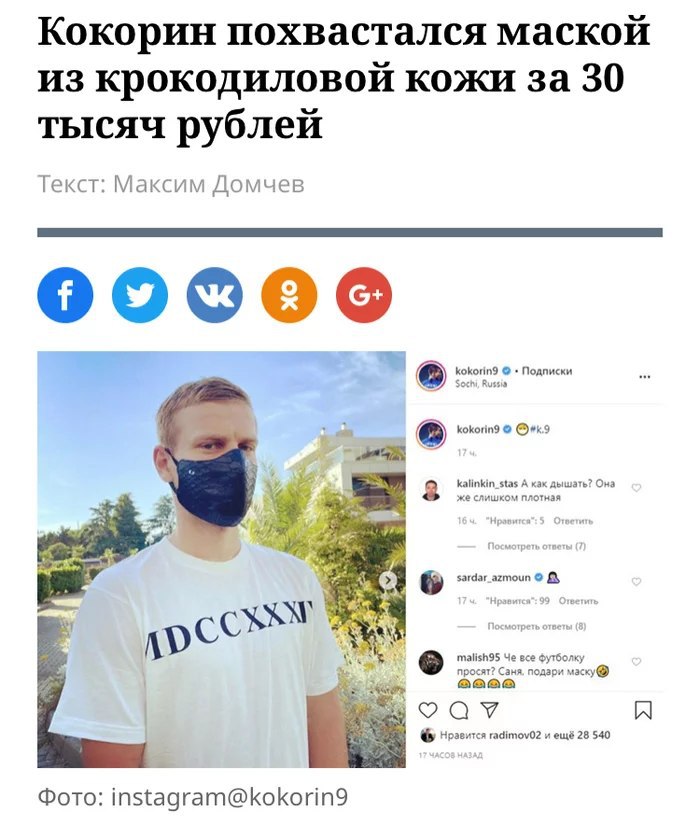Share the article via Twitter icon
The image size is (700, 826).
[140, 295]
